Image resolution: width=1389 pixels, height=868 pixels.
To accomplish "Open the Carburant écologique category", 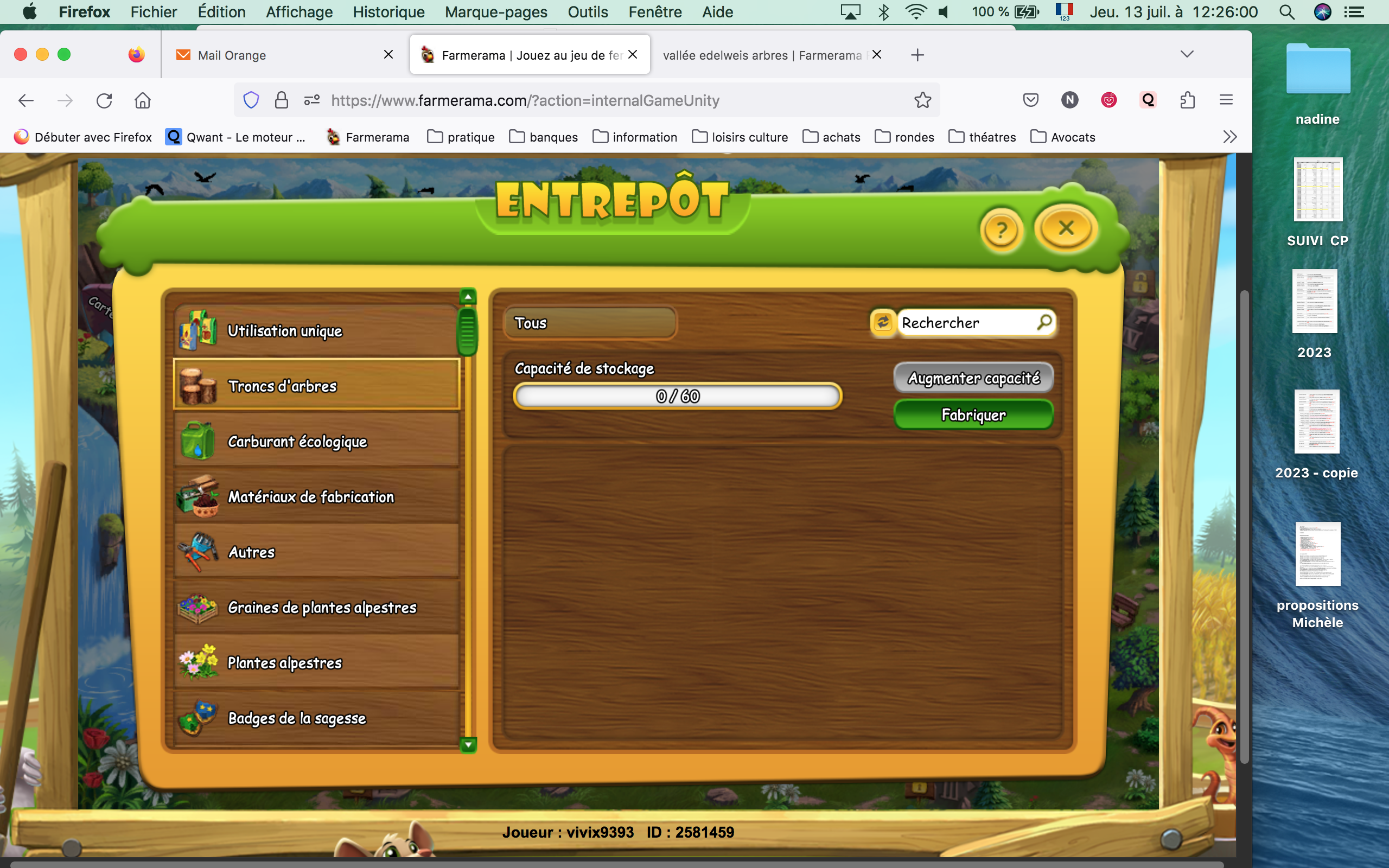I will (x=316, y=441).
